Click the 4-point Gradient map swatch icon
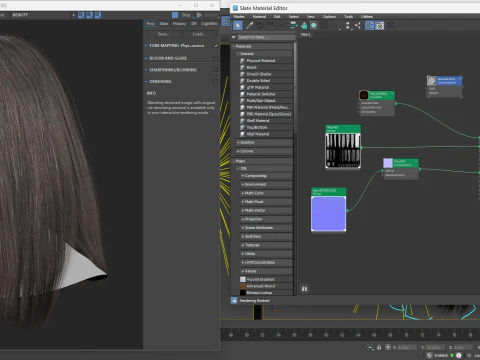Screen dimensions: 480x360 tap(243, 279)
